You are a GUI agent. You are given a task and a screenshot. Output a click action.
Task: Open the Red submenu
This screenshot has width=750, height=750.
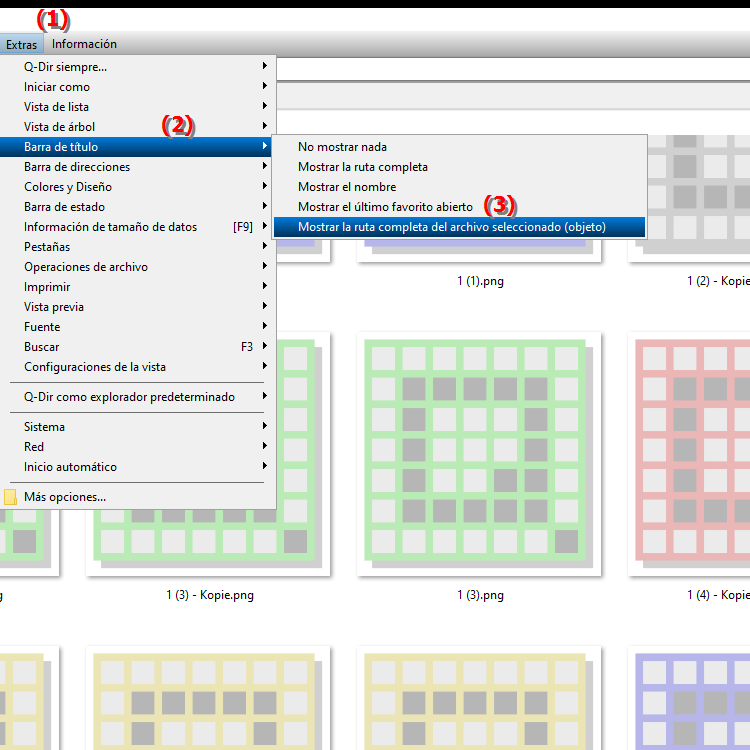[138, 447]
